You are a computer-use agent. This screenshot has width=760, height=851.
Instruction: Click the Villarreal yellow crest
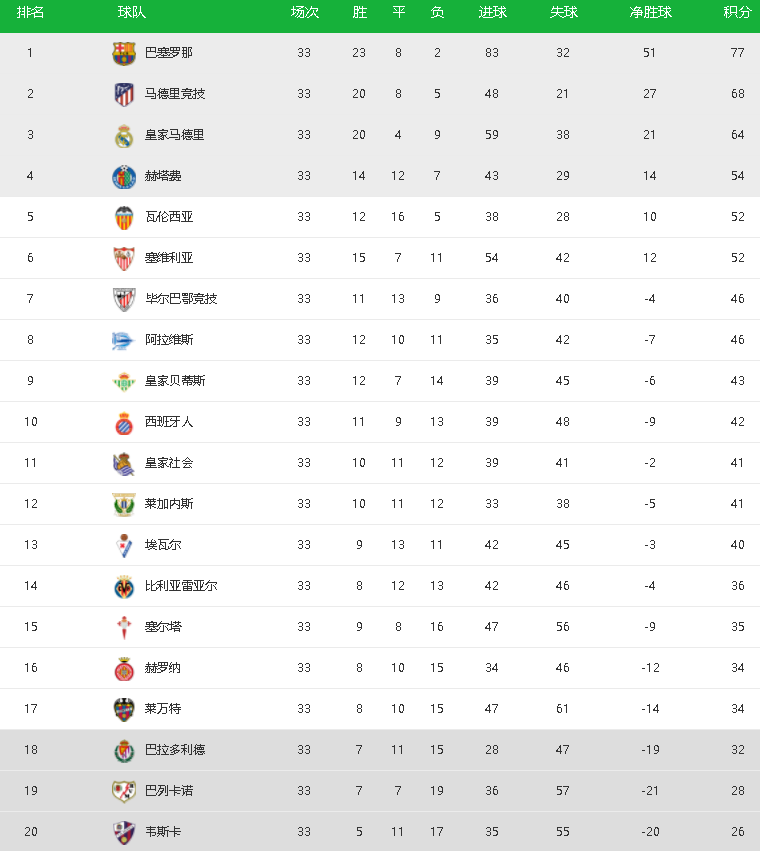tap(124, 586)
